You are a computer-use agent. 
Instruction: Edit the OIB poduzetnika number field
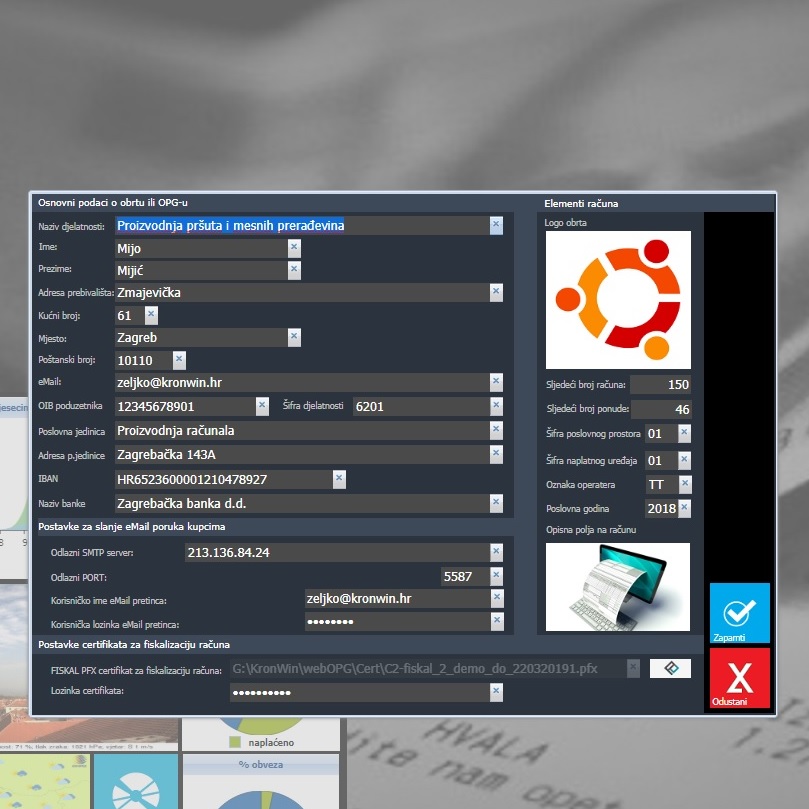(x=185, y=406)
